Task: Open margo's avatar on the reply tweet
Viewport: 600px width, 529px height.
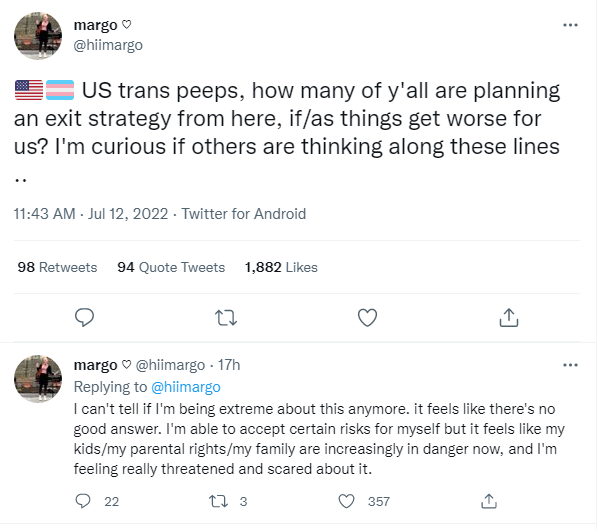Action: click(40, 381)
